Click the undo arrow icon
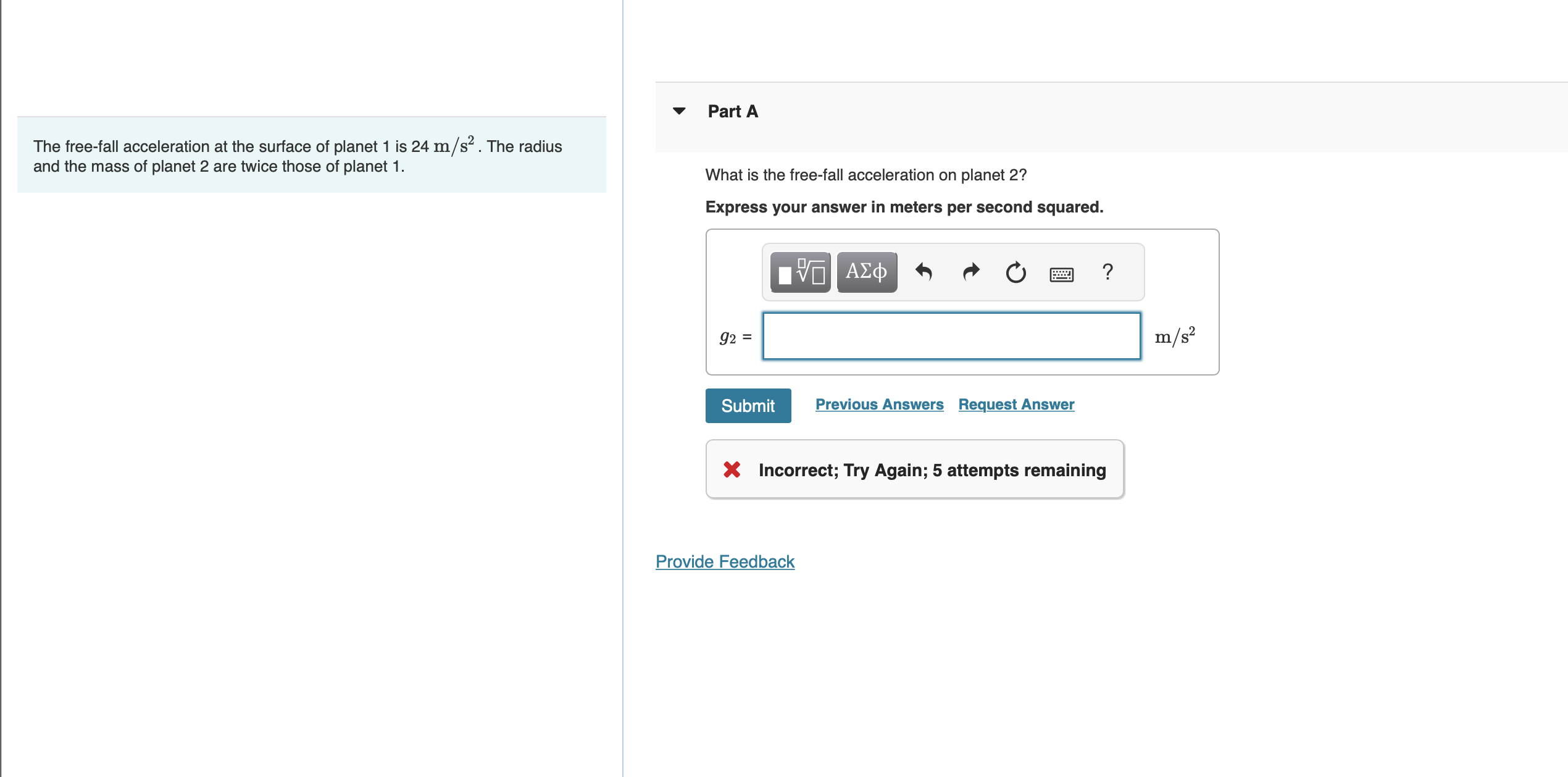Image resolution: width=1568 pixels, height=777 pixels. (924, 272)
